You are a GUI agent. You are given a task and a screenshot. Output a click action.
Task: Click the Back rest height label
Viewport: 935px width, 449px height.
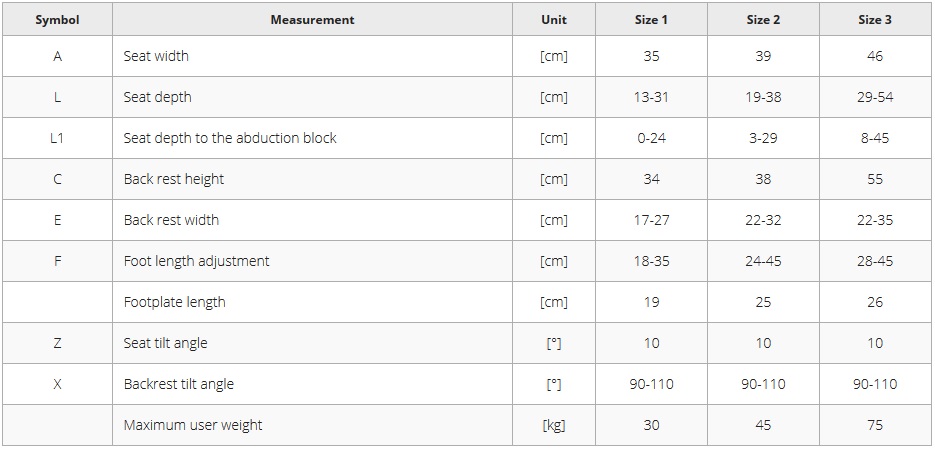click(174, 179)
